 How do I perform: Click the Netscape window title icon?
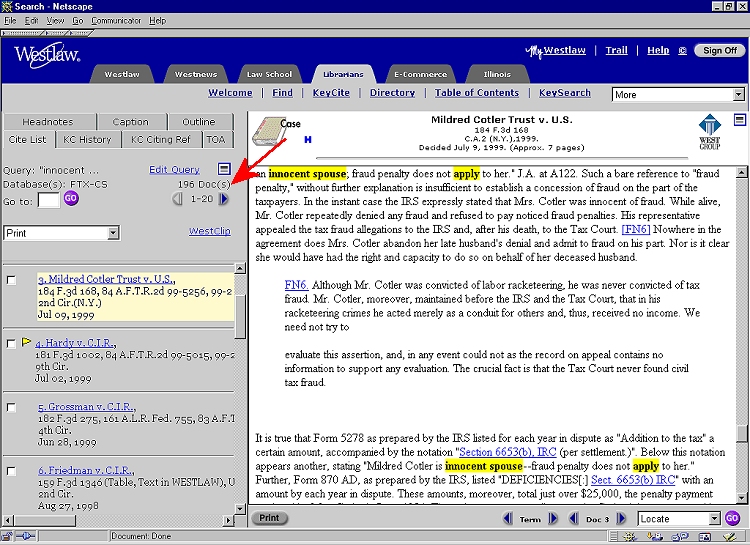(6, 6)
